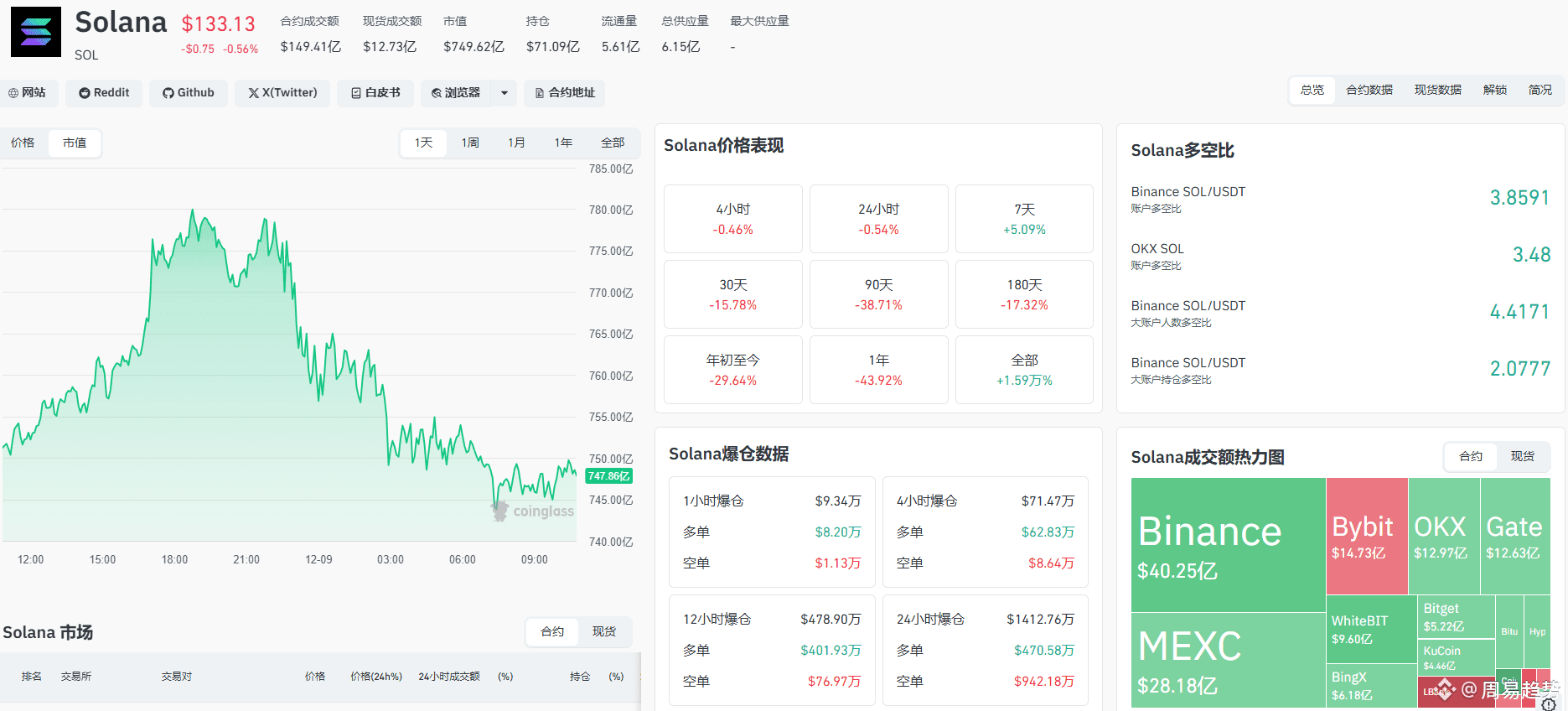Screen dimensions: 1568x711
Task: Select 合约 in the heatmap toggle
Action: click(x=1471, y=457)
